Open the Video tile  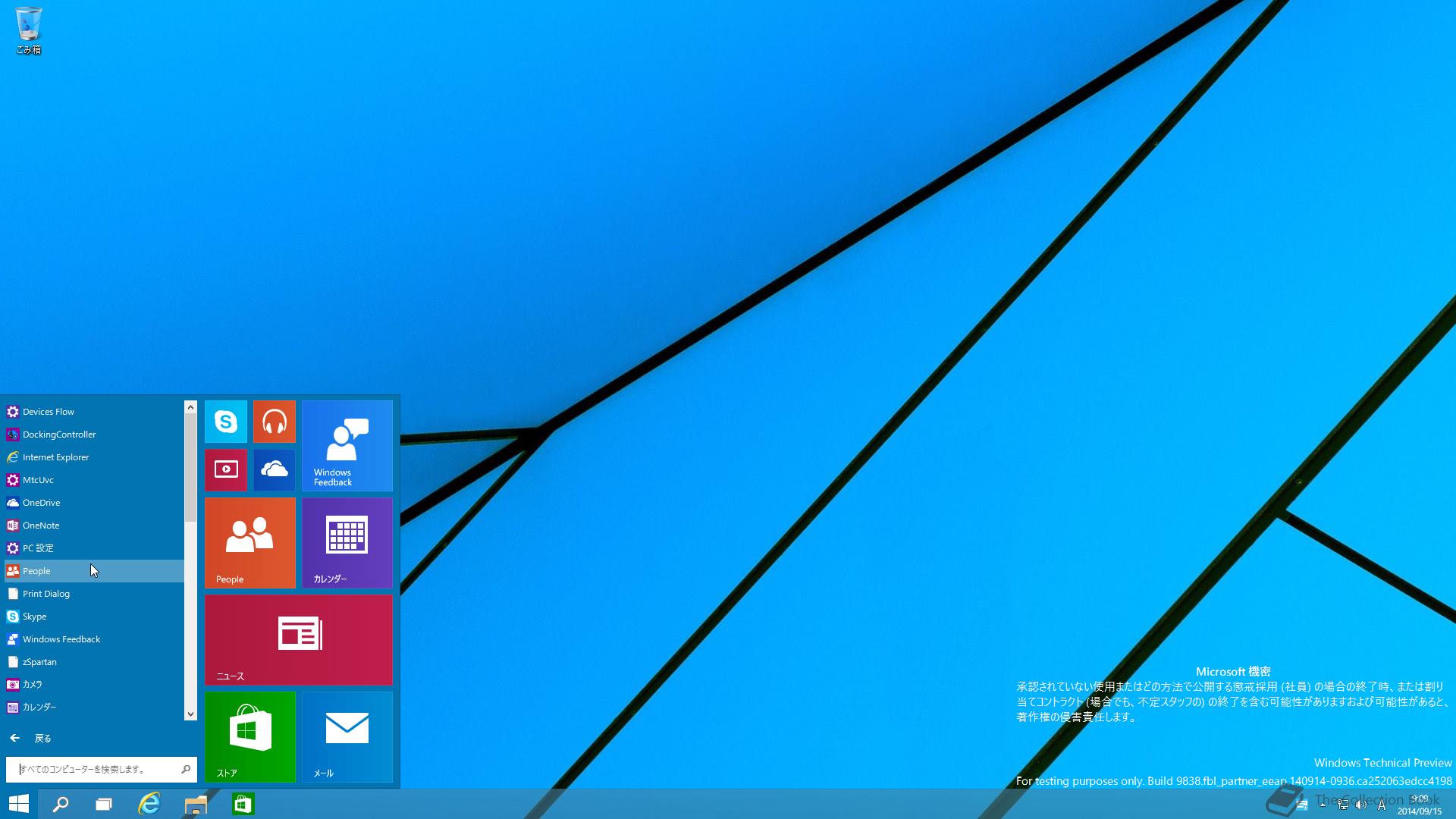tap(225, 470)
